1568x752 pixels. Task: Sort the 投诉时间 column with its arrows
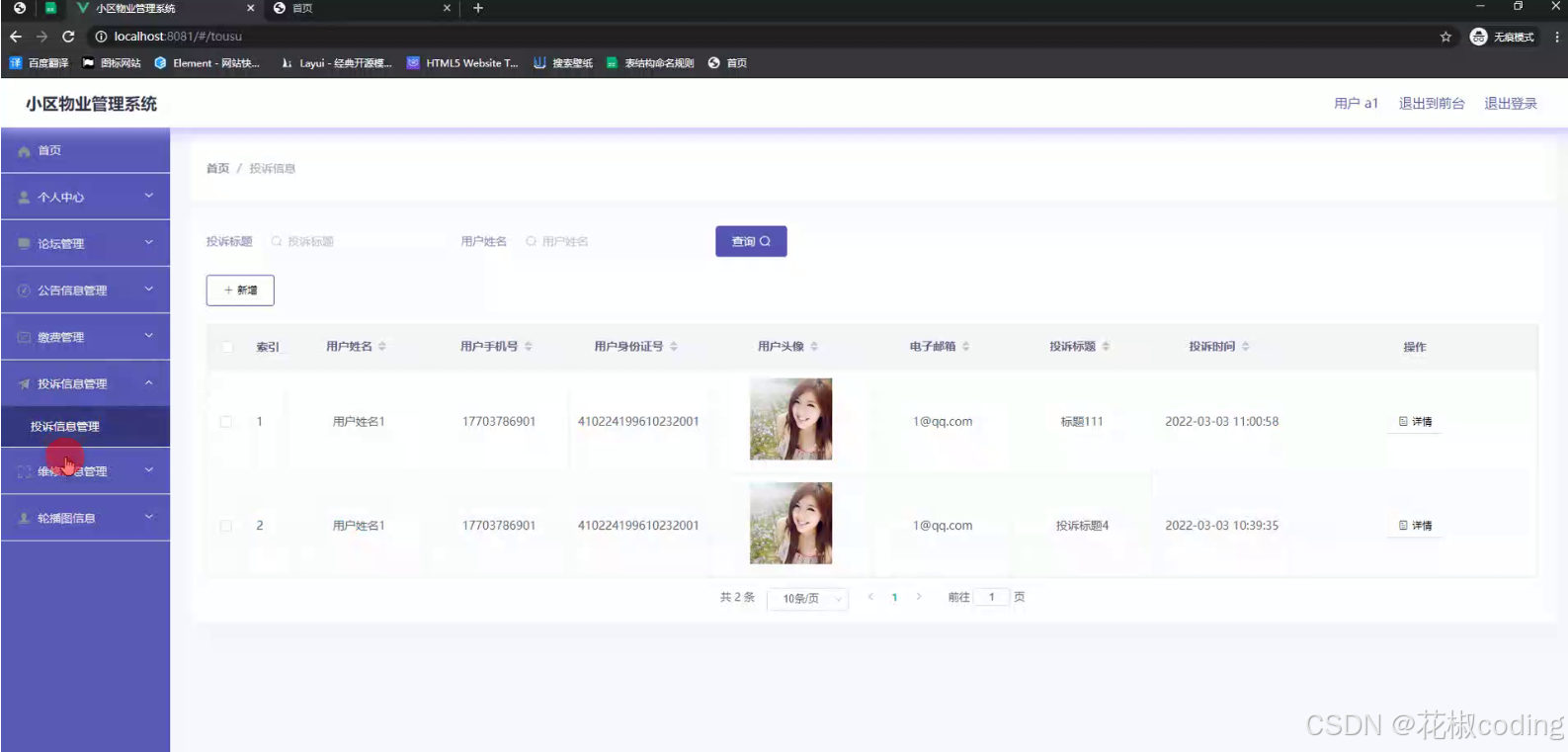[1246, 347]
